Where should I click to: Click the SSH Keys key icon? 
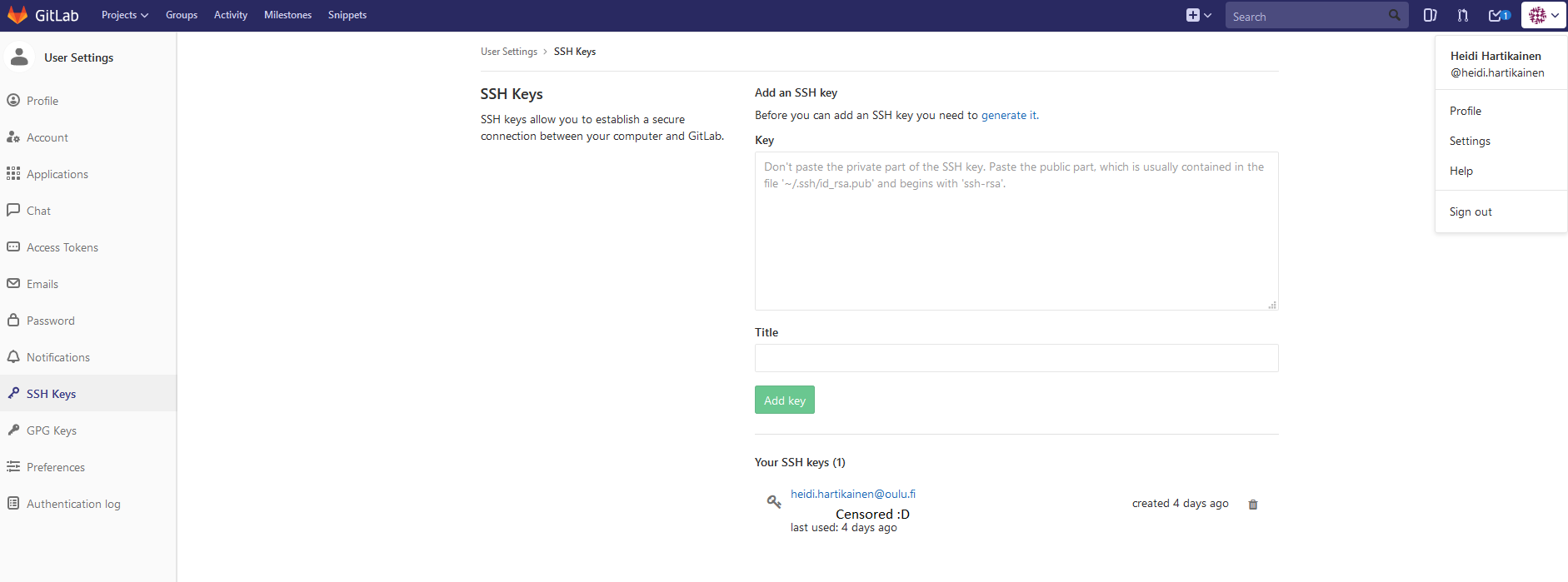click(13, 393)
